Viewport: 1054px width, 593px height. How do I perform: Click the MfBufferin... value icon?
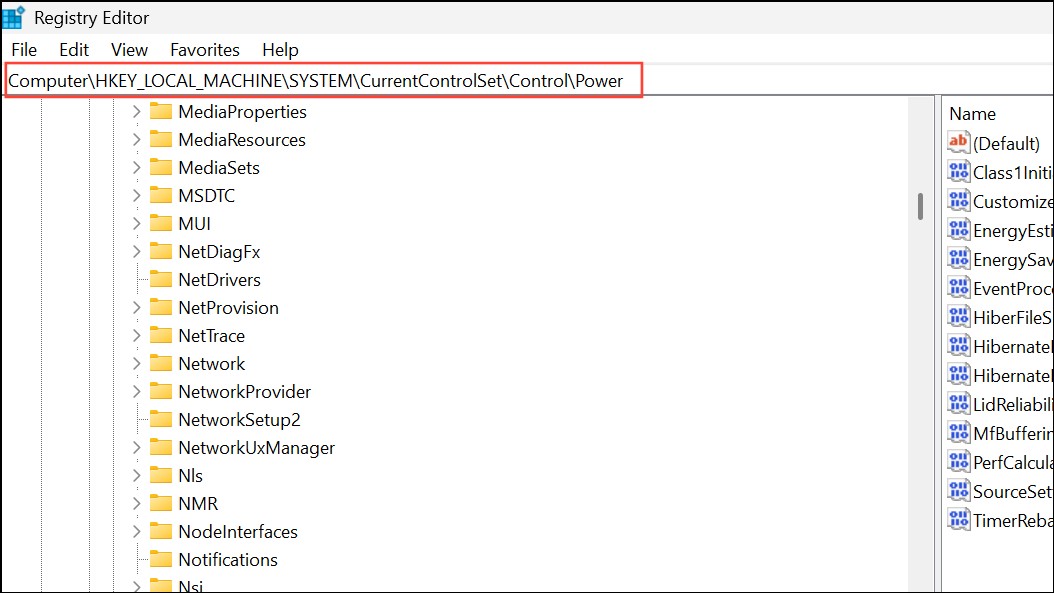(x=959, y=432)
